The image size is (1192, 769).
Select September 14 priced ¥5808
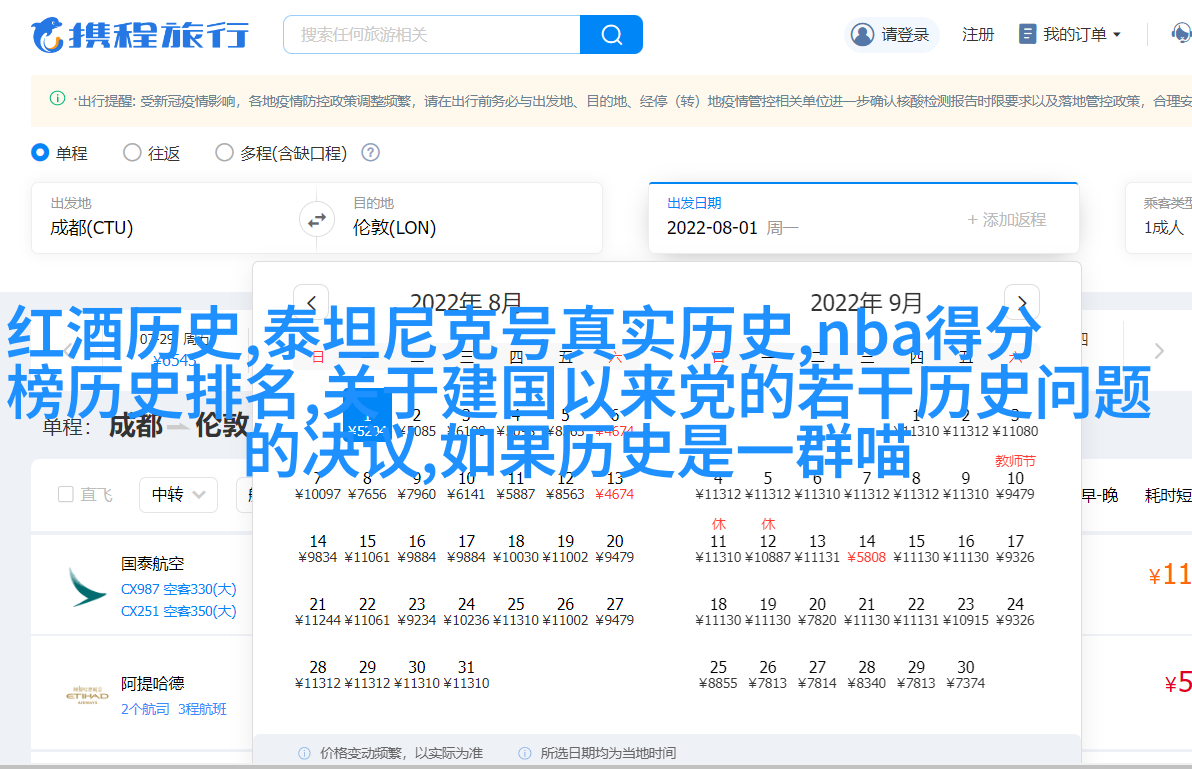(867, 549)
